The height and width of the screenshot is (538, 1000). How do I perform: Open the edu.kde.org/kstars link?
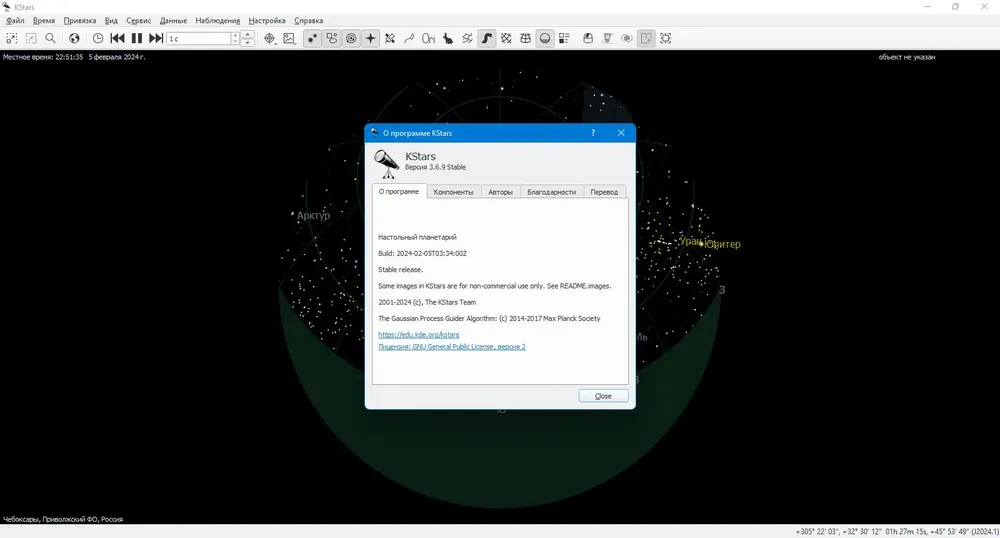click(418, 335)
